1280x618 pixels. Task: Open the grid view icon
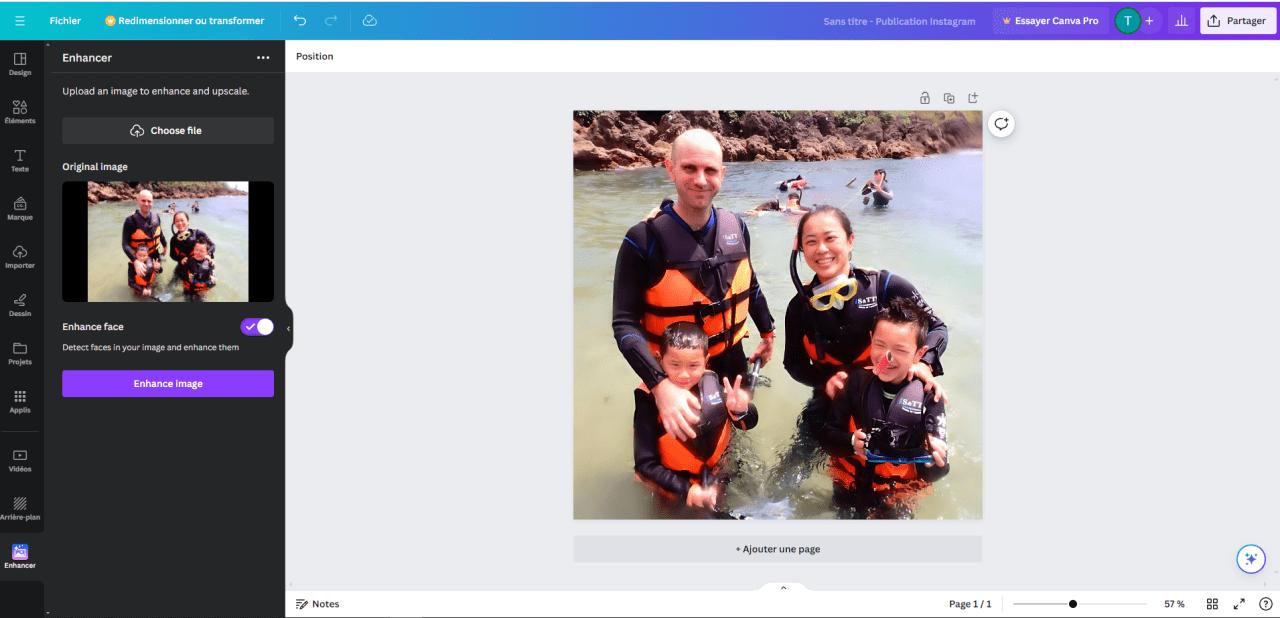tap(1212, 604)
